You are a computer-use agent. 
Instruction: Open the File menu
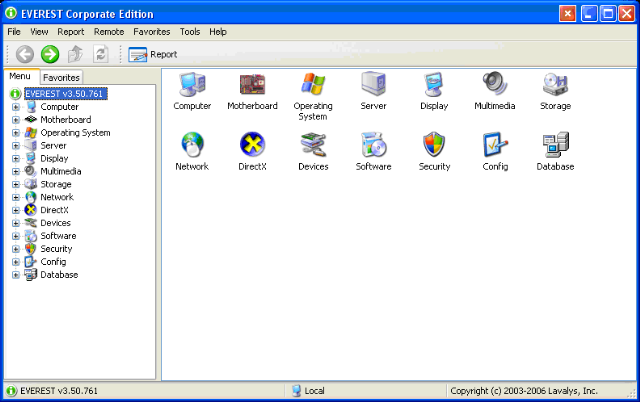[x=14, y=32]
